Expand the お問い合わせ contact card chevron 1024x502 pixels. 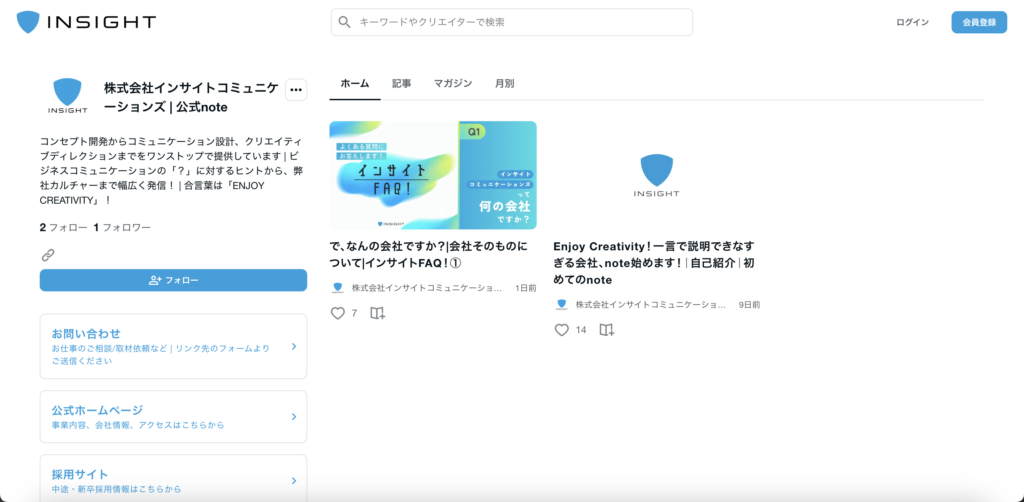[x=293, y=347]
